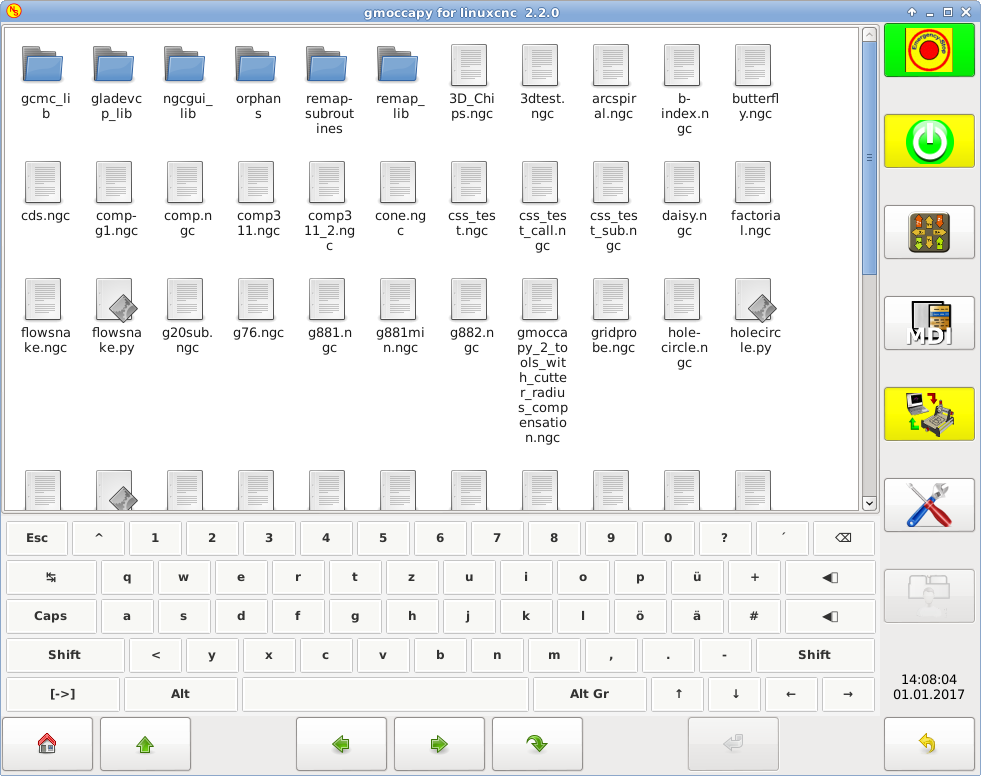The image size is (981, 776).
Task: Click the backspace key on keyboard
Action: (x=843, y=538)
